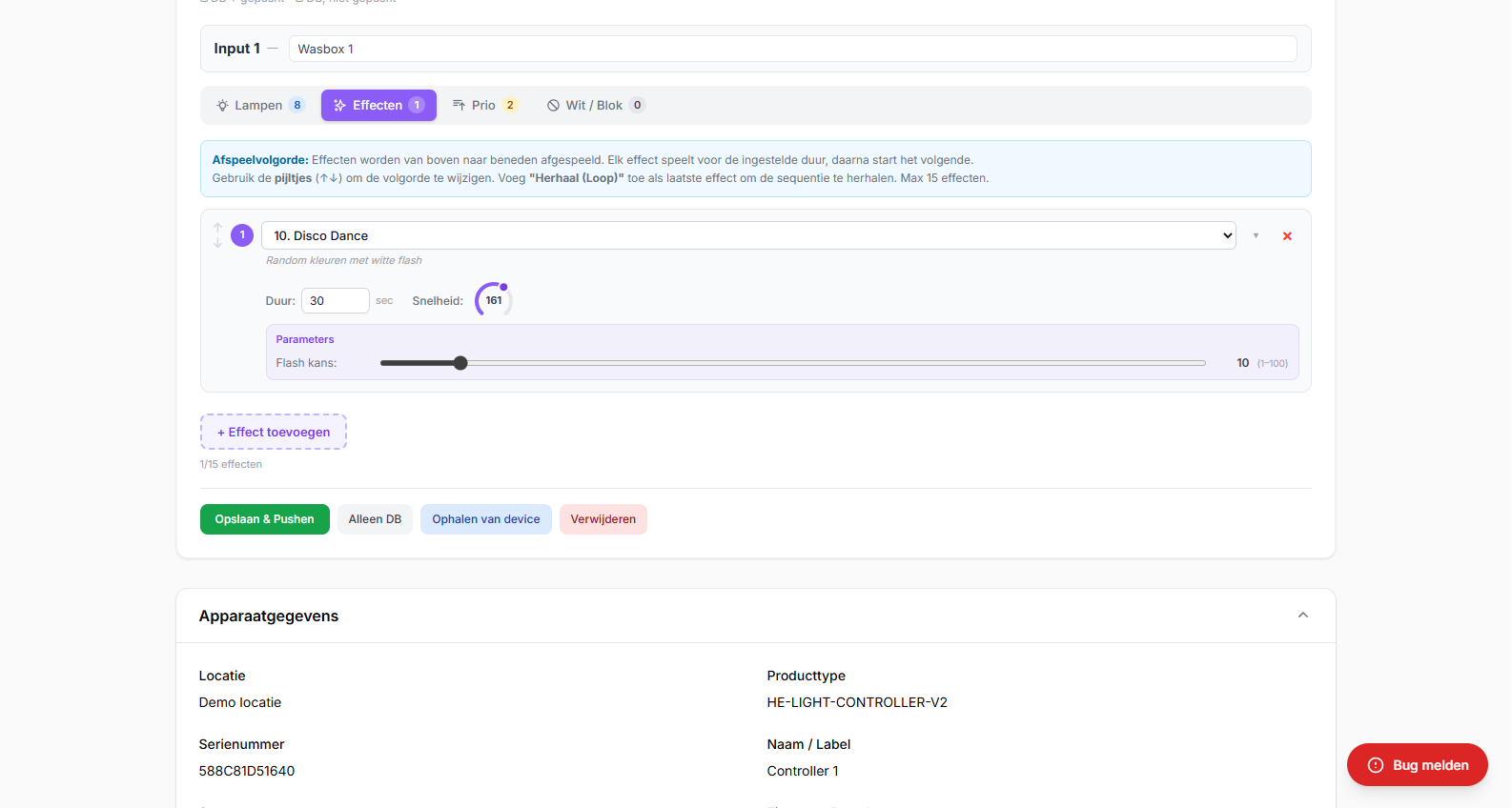1512x808 pixels.
Task: Click the Snelheid speed dial showing 161
Action: click(x=494, y=300)
